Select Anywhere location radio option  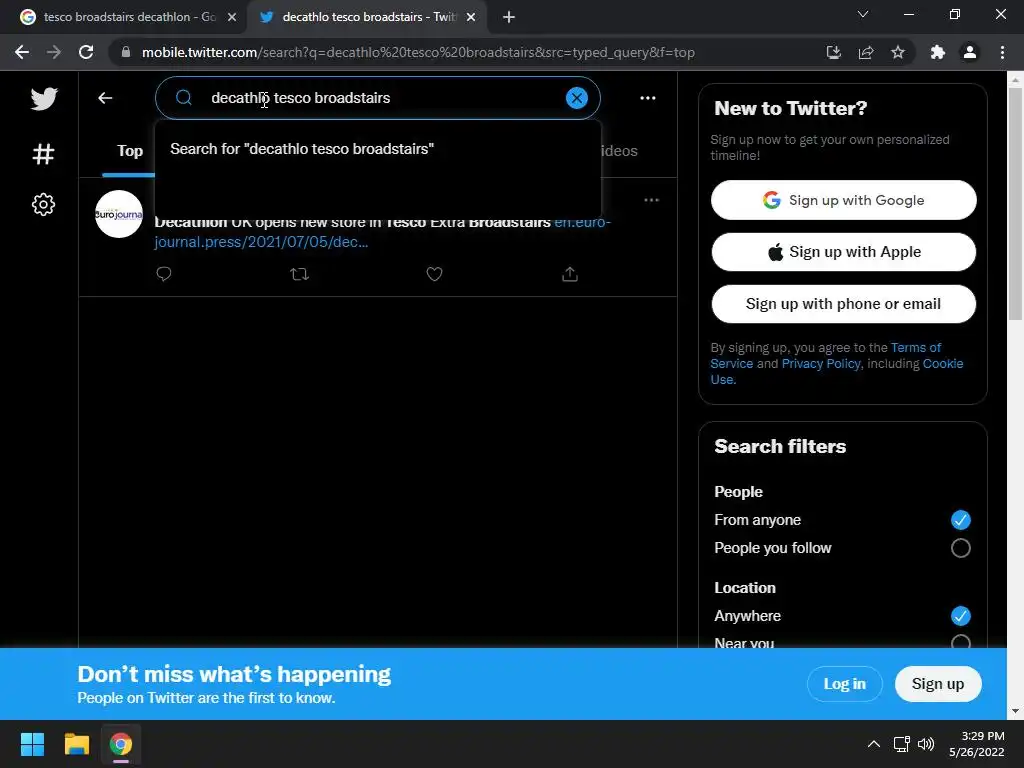[x=960, y=616]
